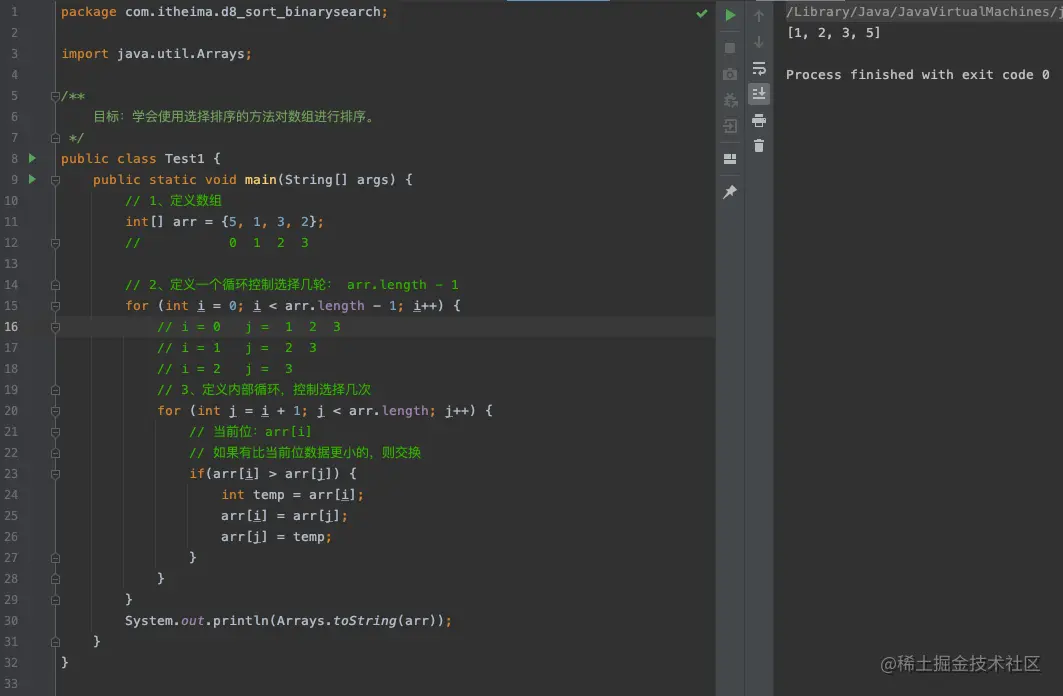Collapse main method fold at line 9
The image size is (1063, 696).
tap(56, 180)
